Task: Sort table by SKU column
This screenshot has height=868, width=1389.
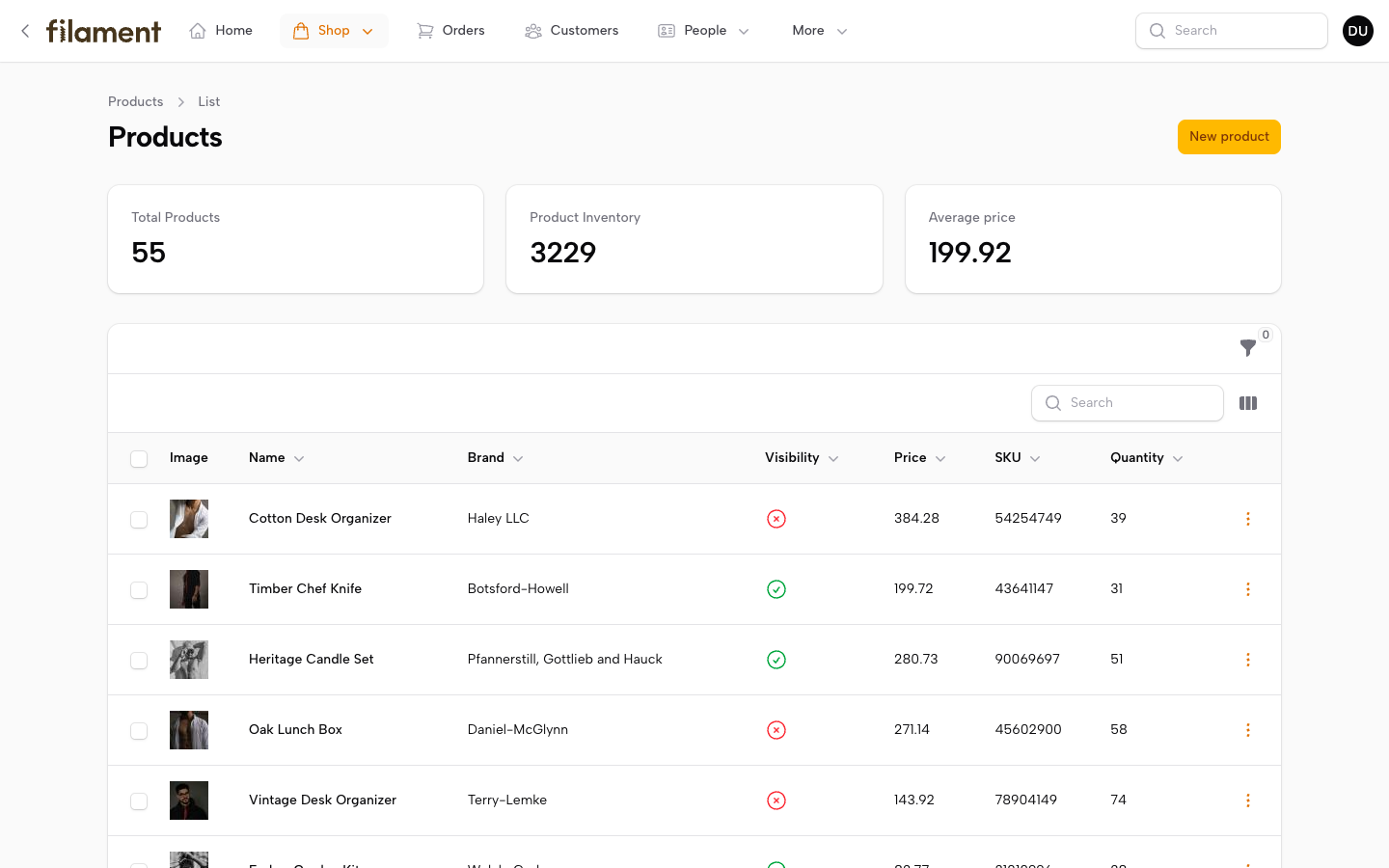Action: click(1017, 458)
